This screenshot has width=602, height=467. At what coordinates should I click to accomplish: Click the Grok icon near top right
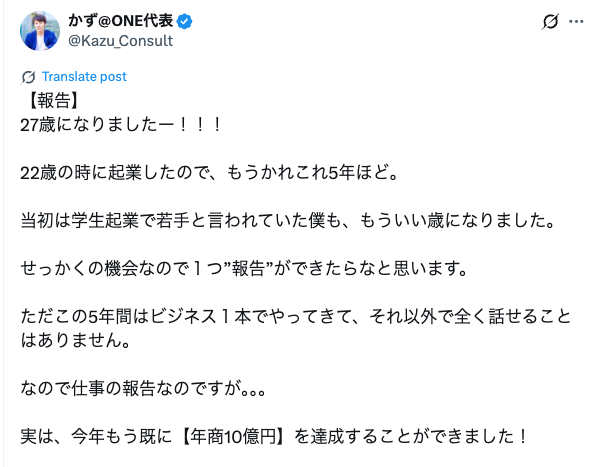(547, 22)
